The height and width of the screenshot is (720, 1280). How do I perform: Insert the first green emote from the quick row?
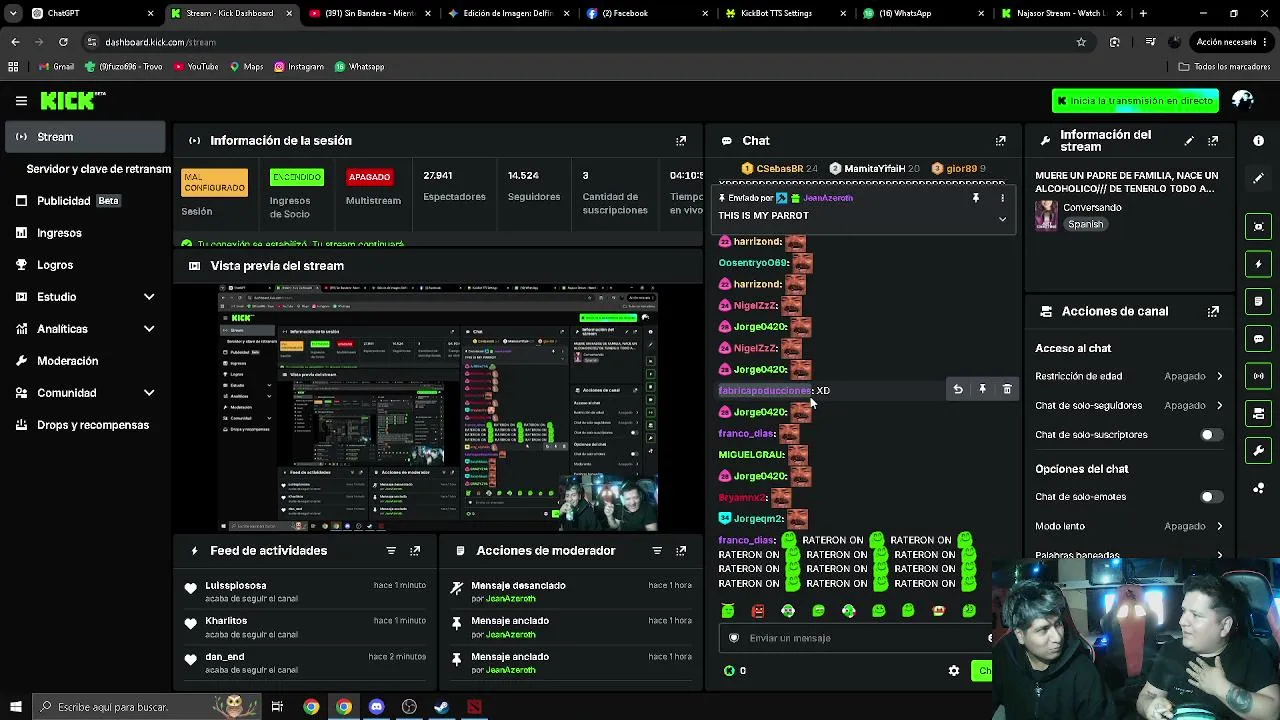tap(728, 611)
